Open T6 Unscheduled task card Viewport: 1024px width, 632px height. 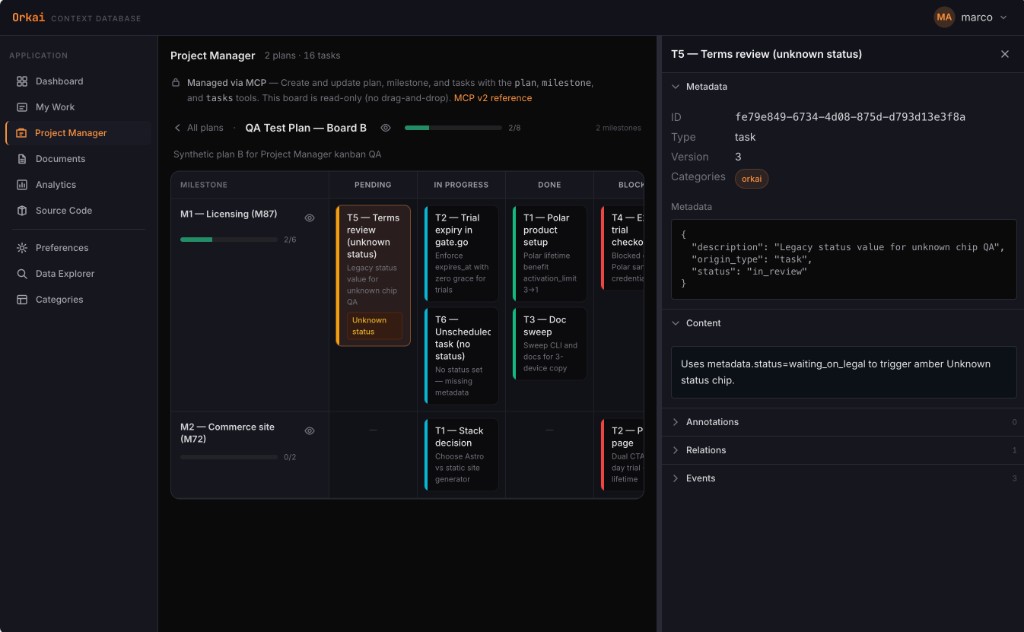tap(461, 356)
